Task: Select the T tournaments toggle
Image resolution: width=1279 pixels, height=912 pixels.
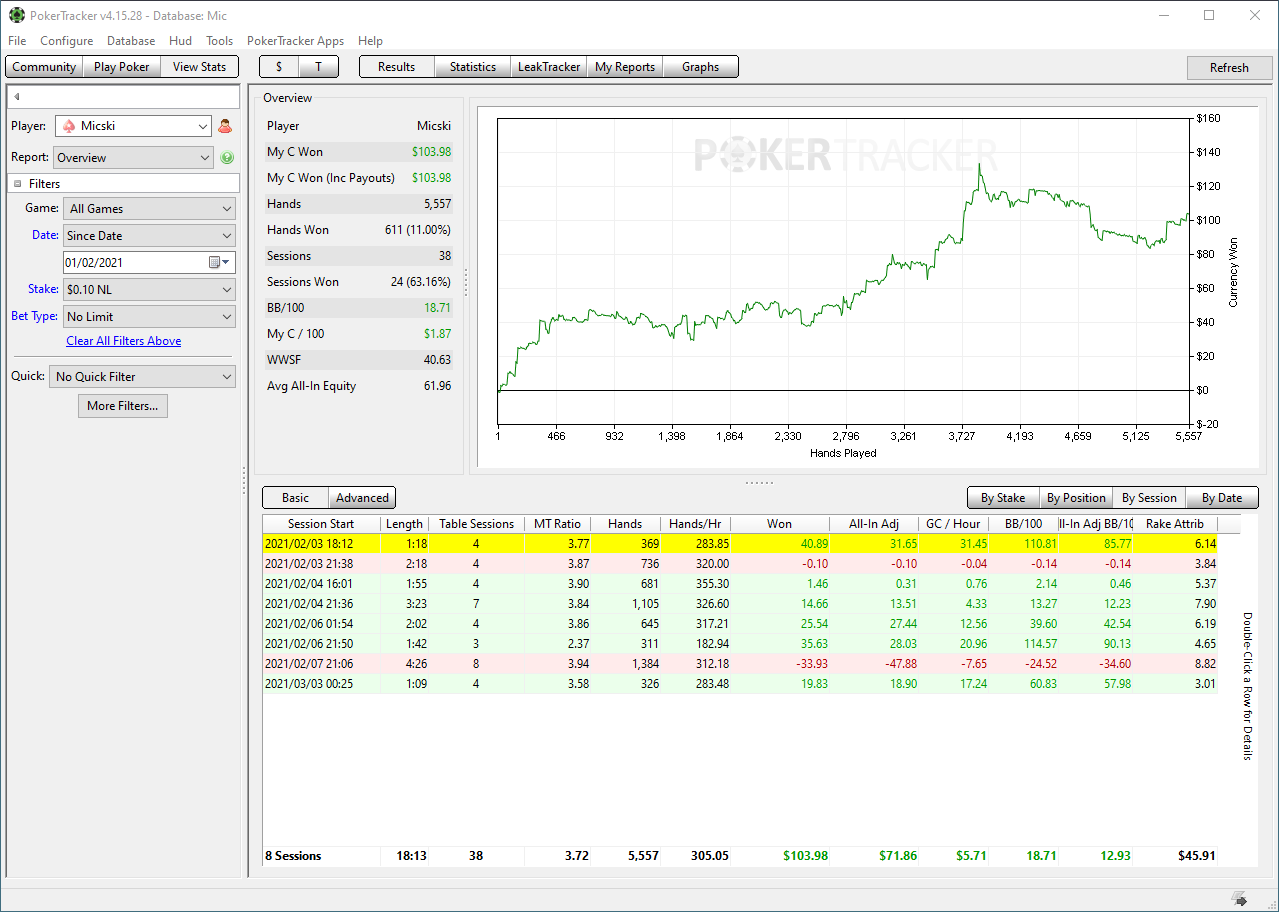Action: coord(319,67)
